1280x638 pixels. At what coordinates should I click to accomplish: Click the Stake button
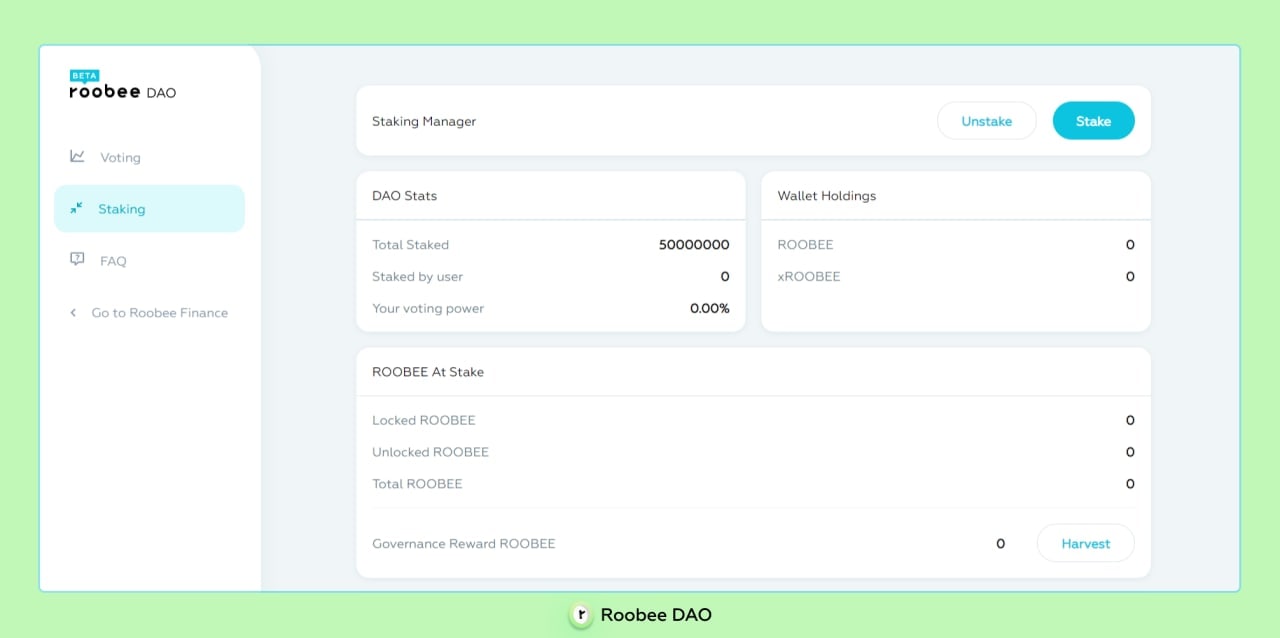click(1093, 121)
